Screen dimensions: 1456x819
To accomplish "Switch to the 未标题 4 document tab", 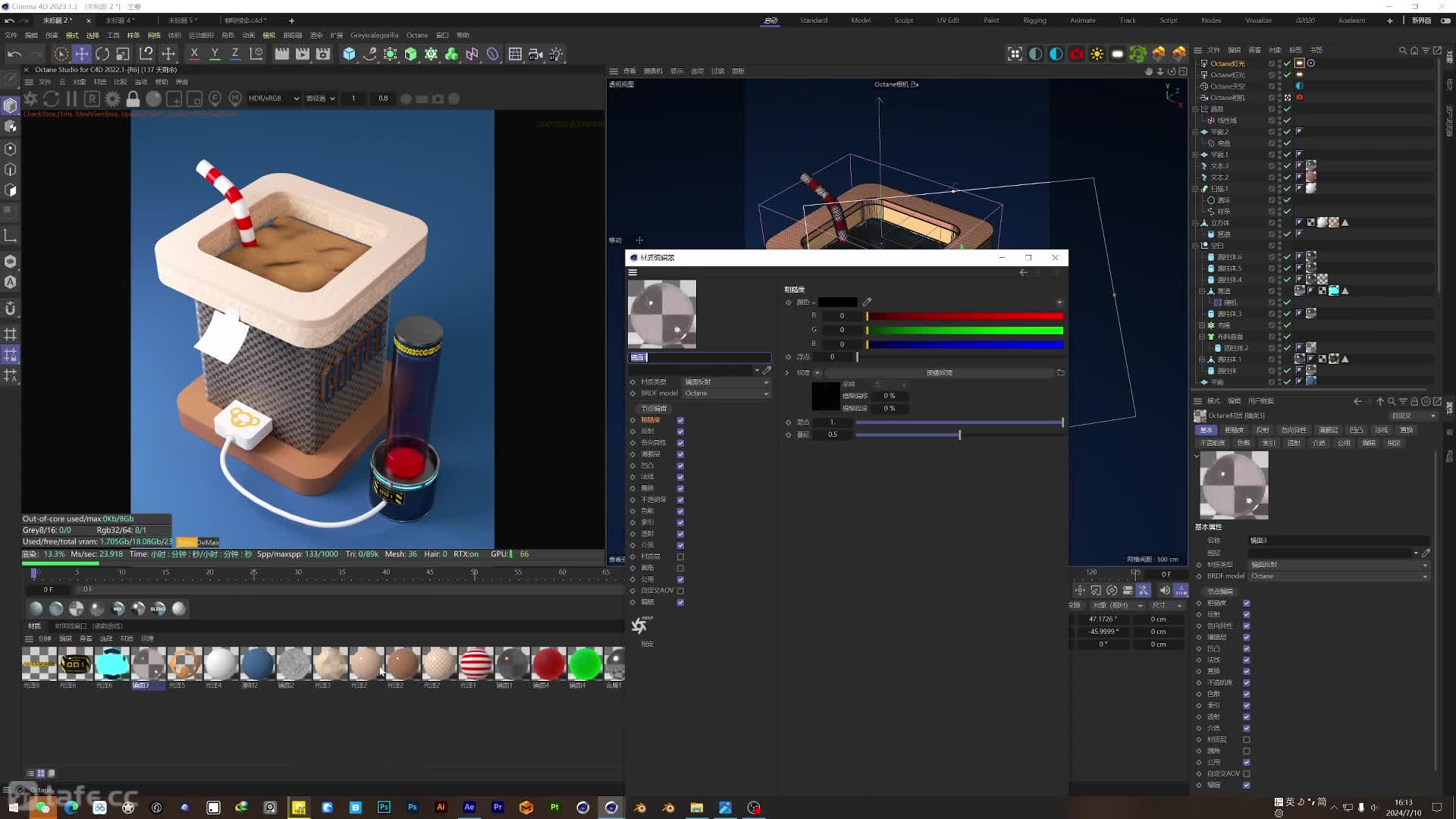I will coord(121,20).
